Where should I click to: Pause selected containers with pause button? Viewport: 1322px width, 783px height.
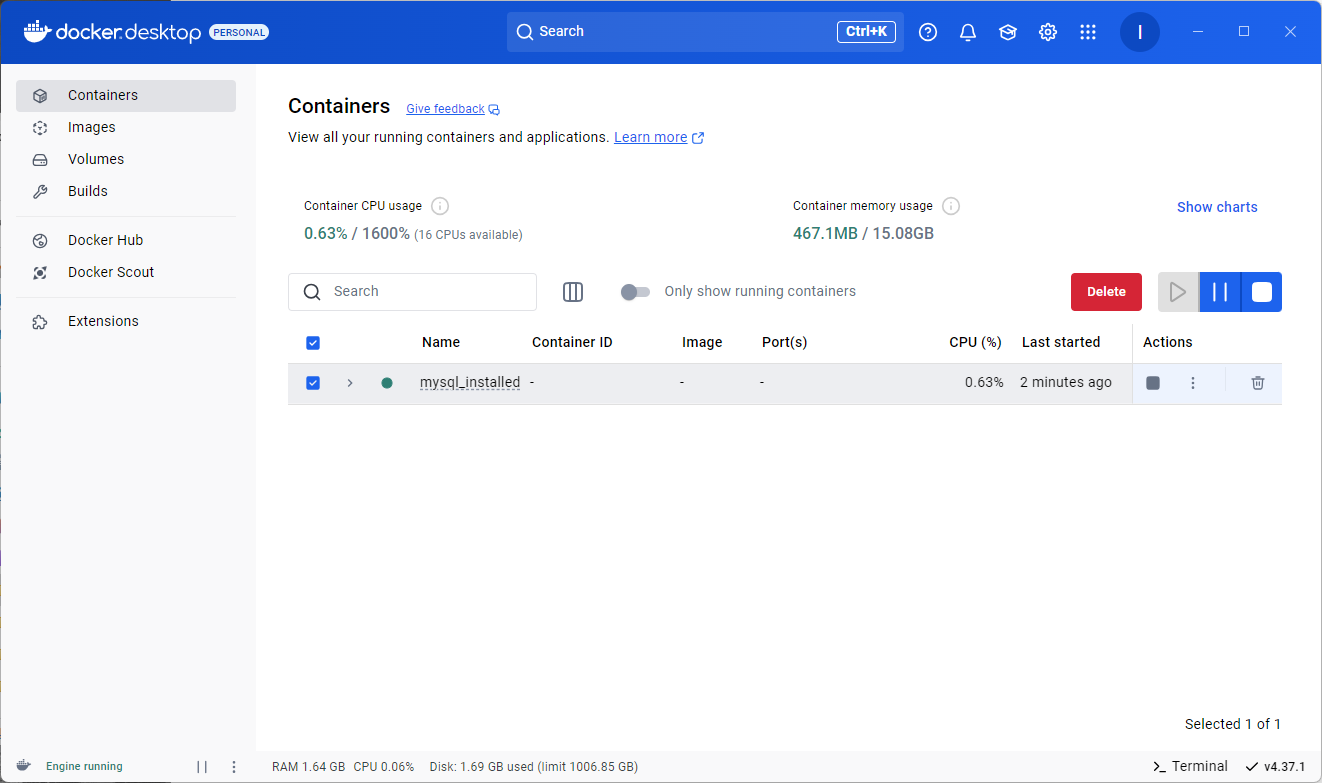(x=1220, y=292)
